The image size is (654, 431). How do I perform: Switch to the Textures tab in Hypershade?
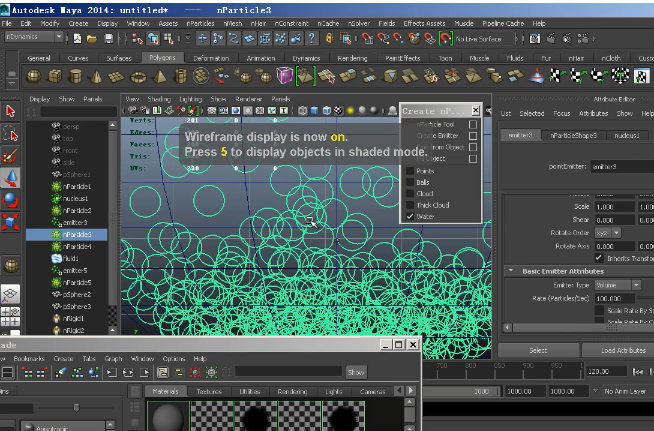click(209, 391)
